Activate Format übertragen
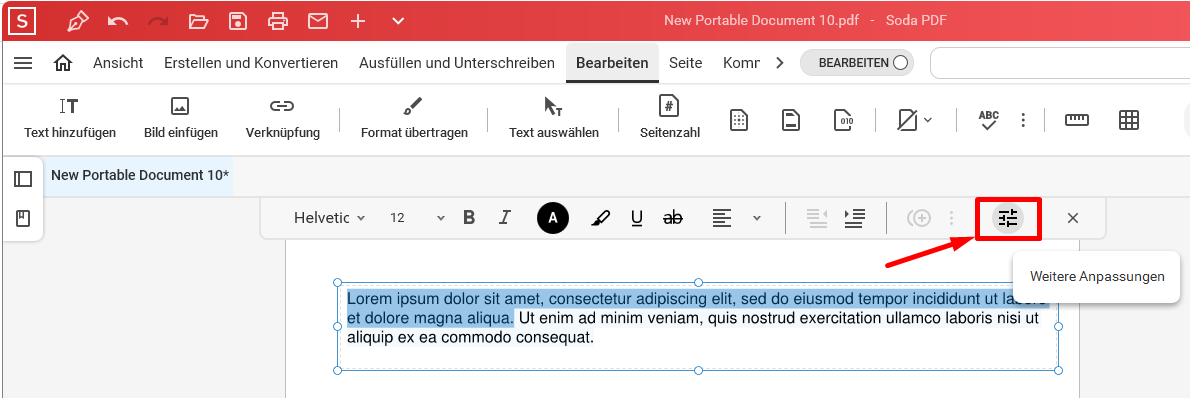This screenshot has height=398, width=1190. [x=414, y=118]
